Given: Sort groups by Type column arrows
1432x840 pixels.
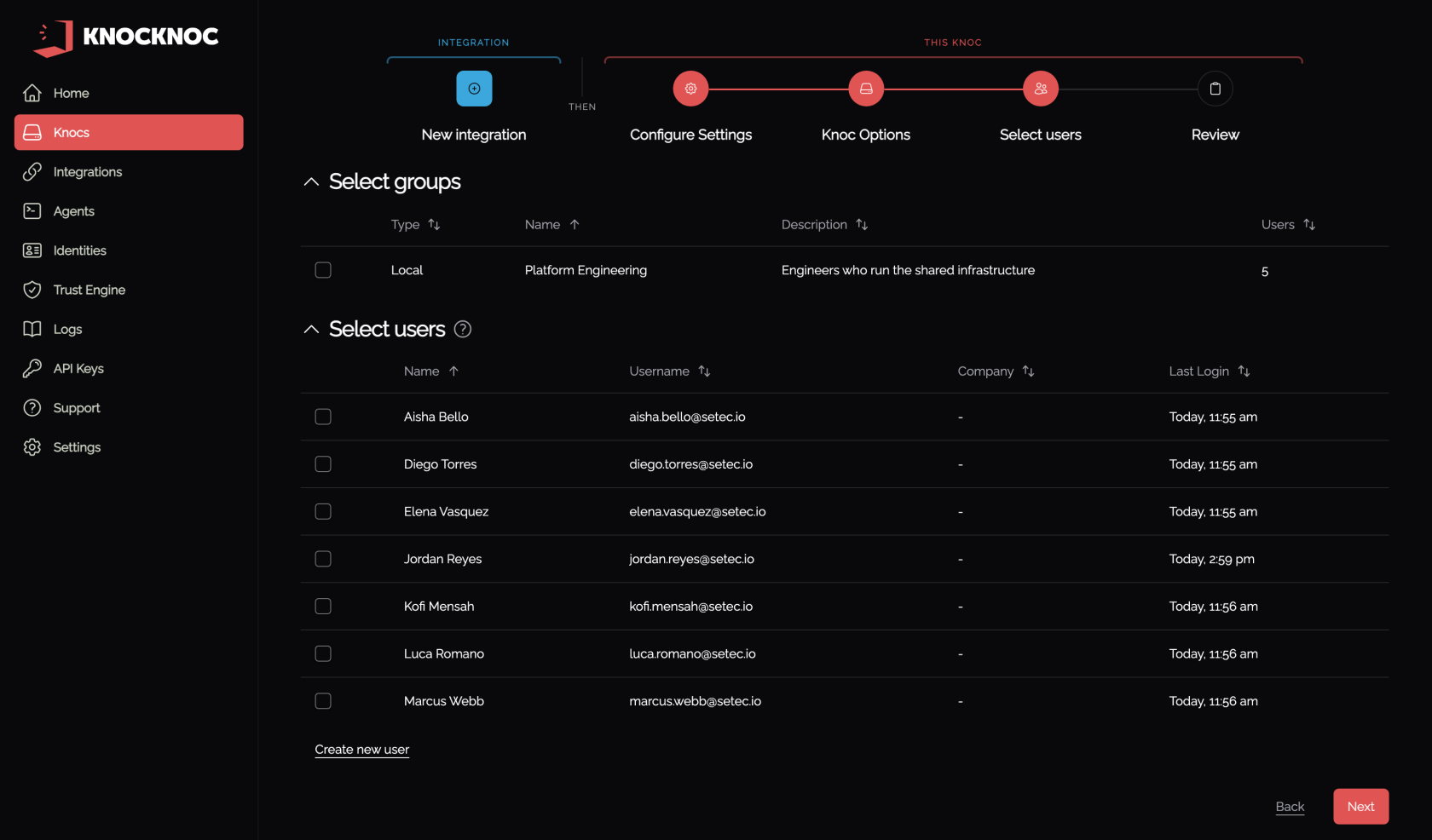Looking at the screenshot, I should click(434, 224).
